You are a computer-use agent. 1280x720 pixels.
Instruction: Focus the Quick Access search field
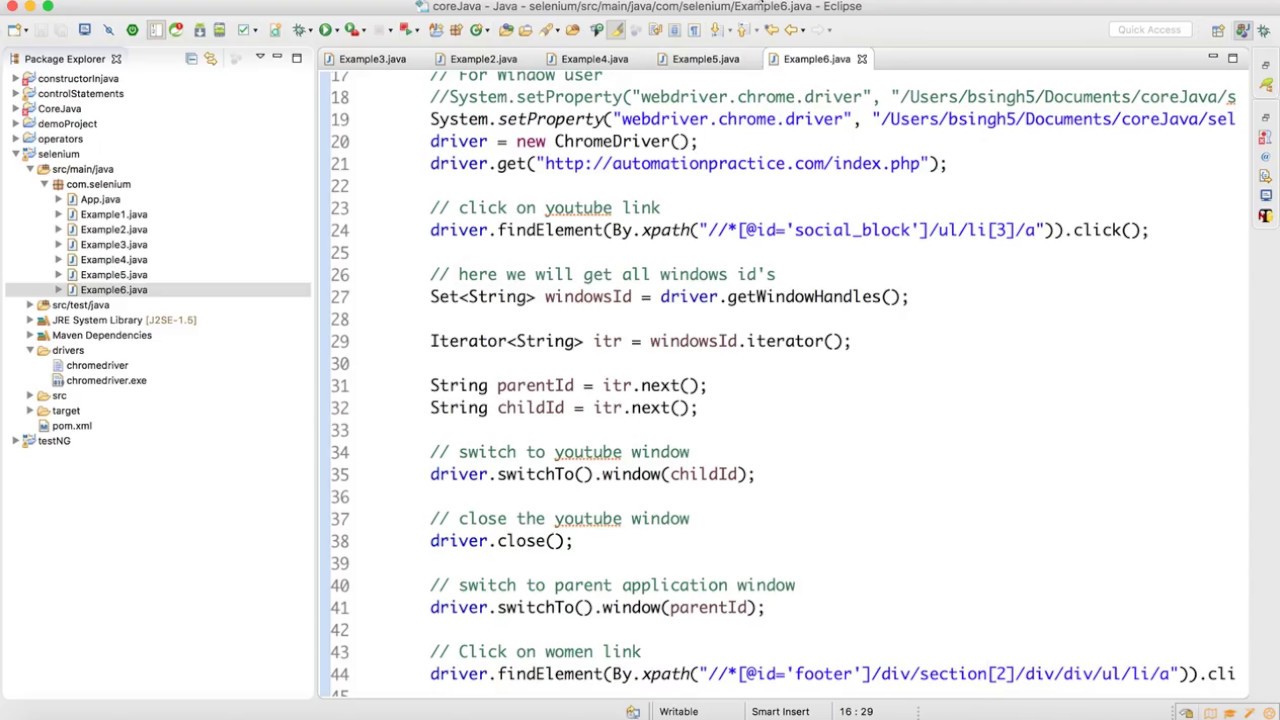[1149, 30]
